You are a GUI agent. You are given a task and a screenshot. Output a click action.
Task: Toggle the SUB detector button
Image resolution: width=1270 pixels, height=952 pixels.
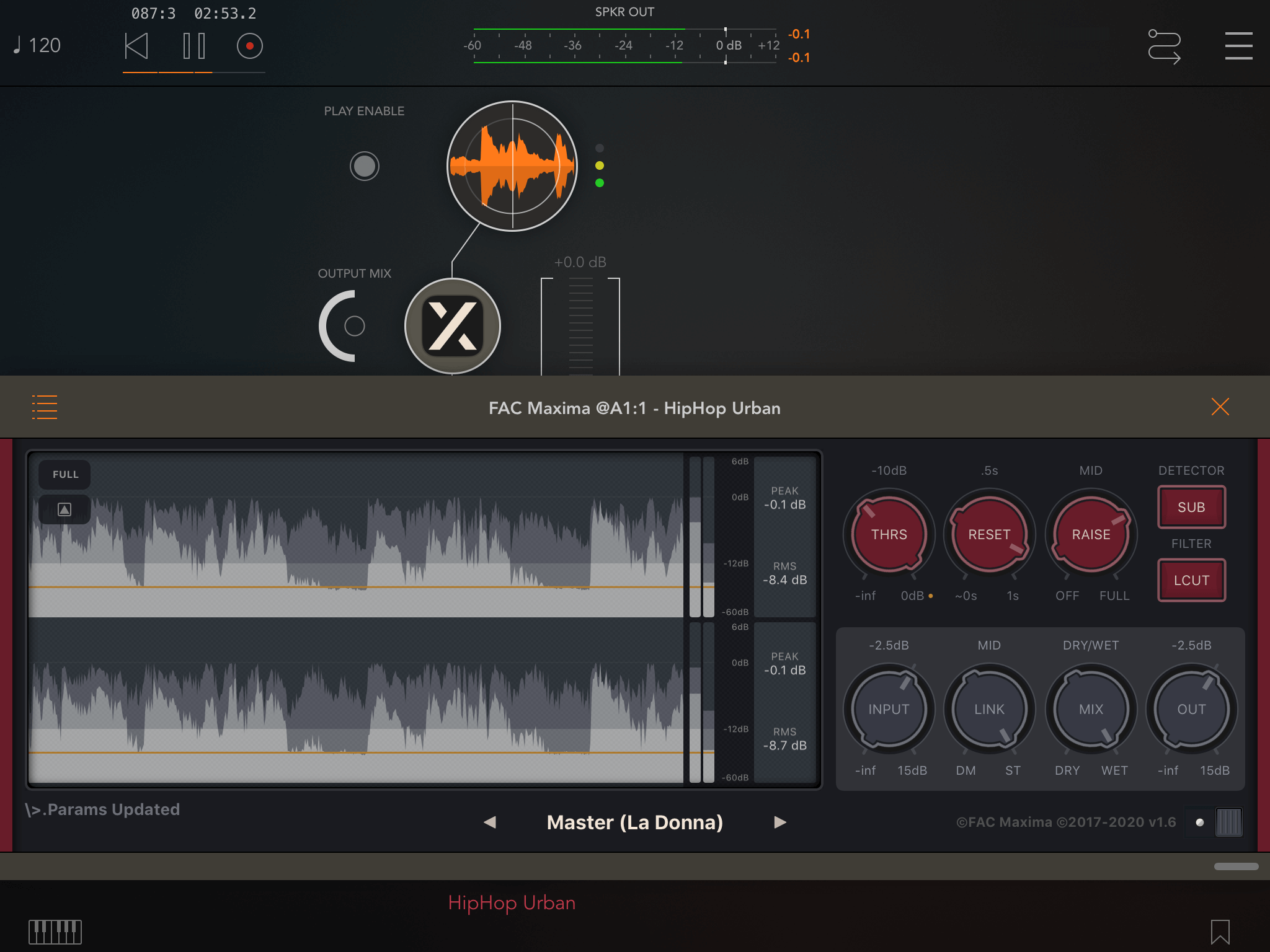tap(1191, 507)
